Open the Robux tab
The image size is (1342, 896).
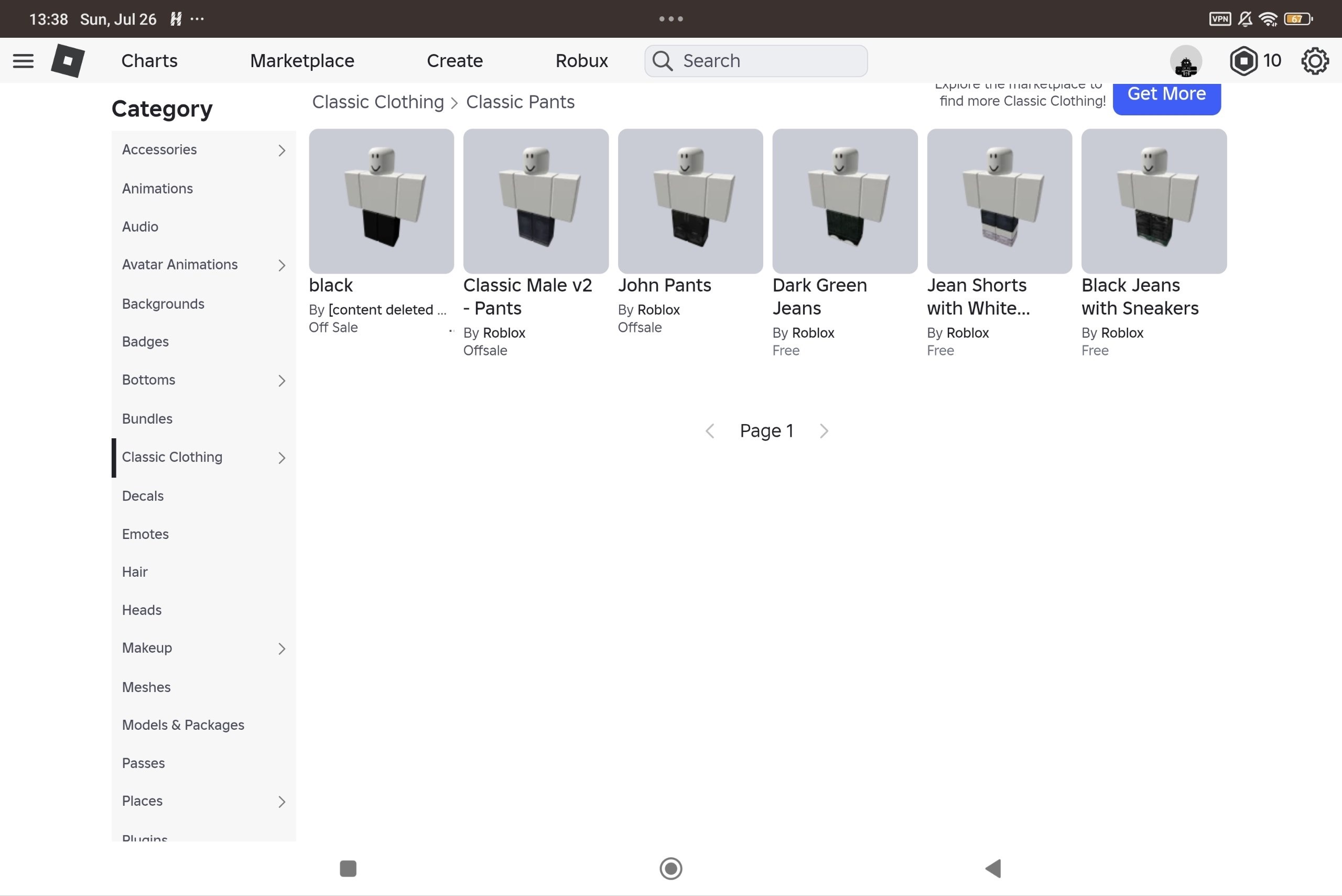point(581,61)
